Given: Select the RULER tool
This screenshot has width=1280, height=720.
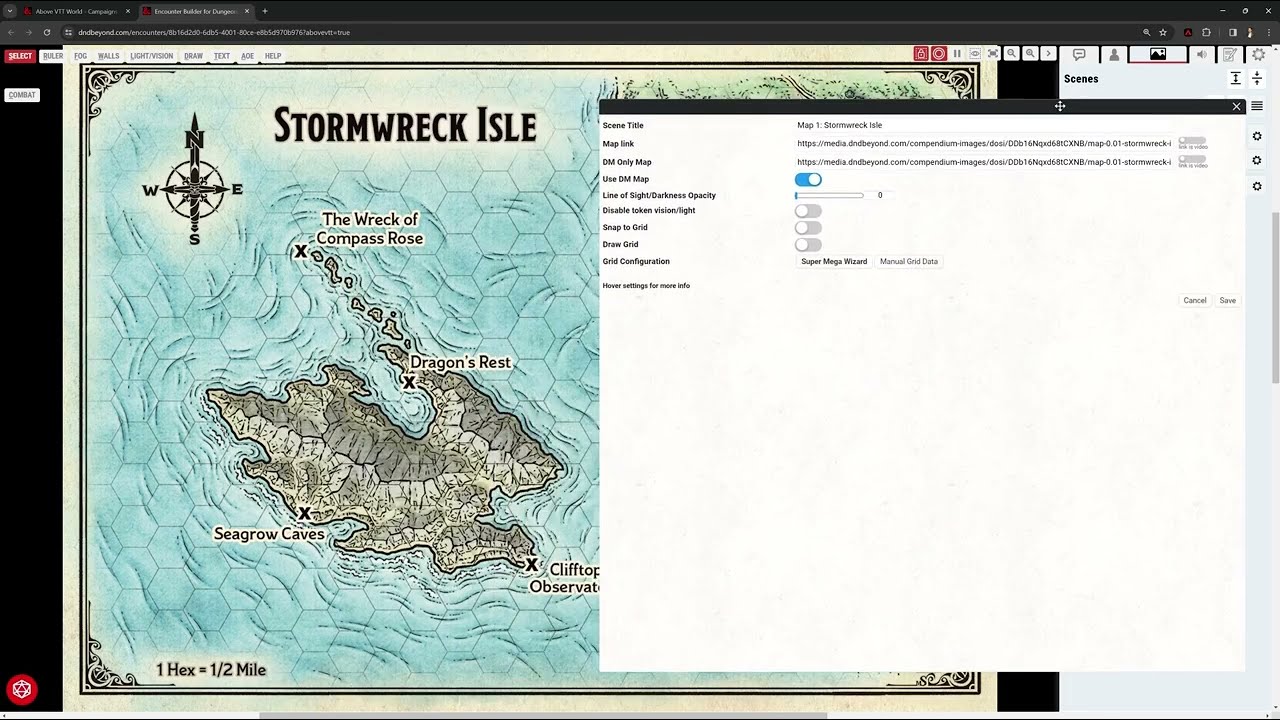Looking at the screenshot, I should 53,56.
